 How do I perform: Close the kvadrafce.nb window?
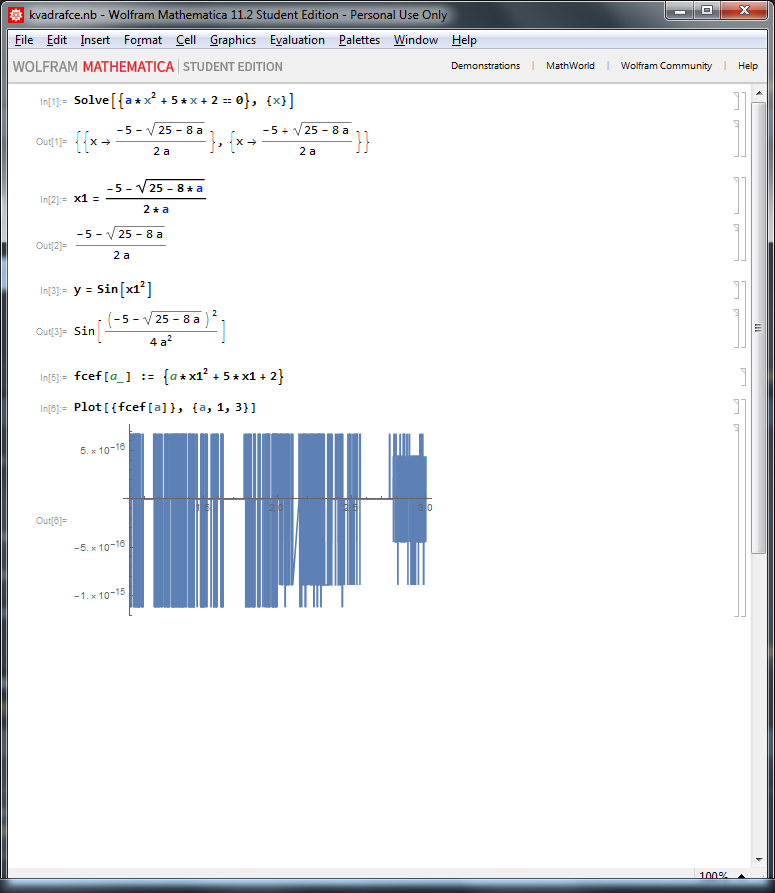click(744, 10)
